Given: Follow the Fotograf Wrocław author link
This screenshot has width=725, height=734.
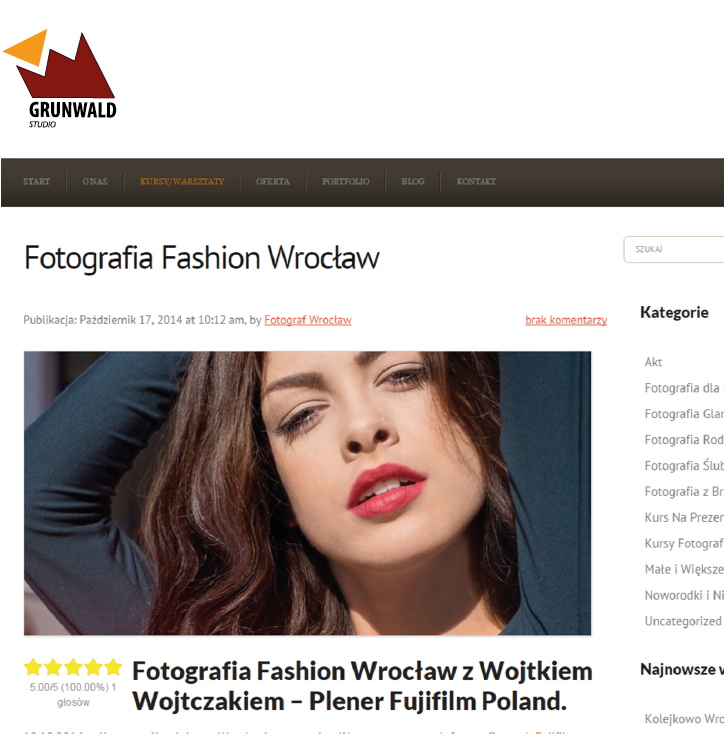Looking at the screenshot, I should coord(308,320).
